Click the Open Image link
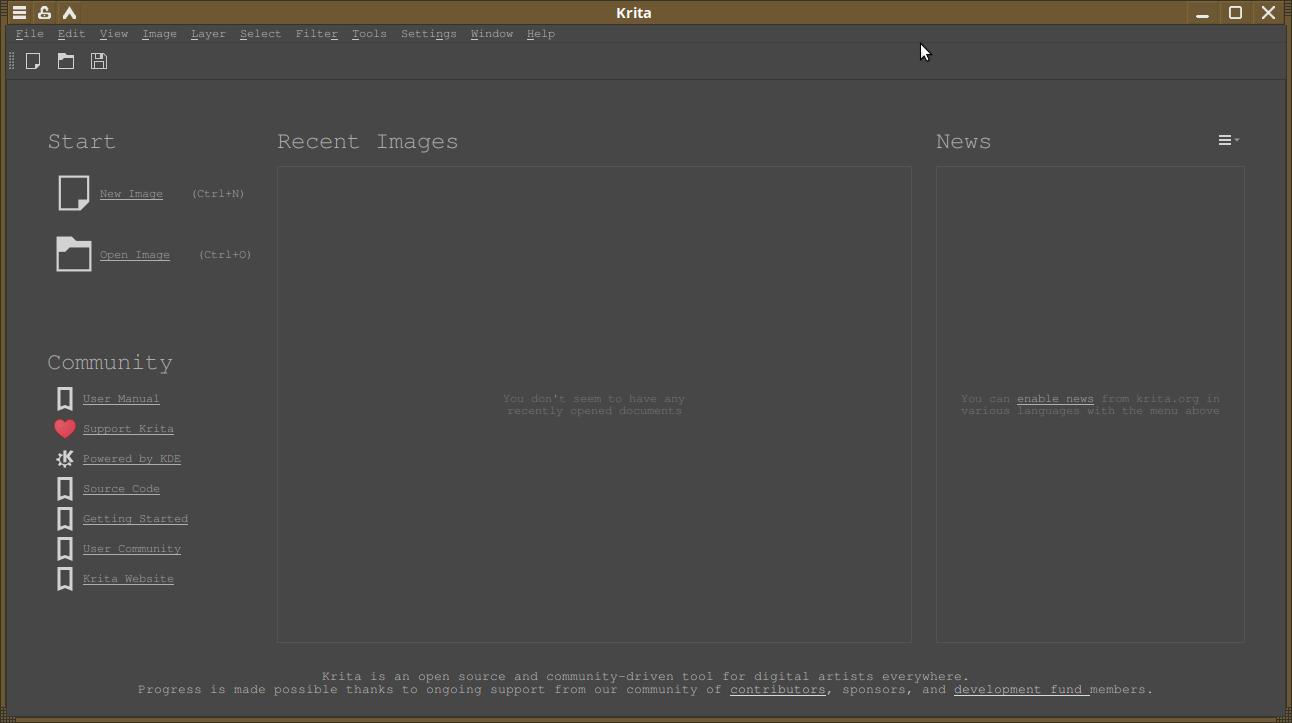Image resolution: width=1292 pixels, height=723 pixels. point(135,255)
